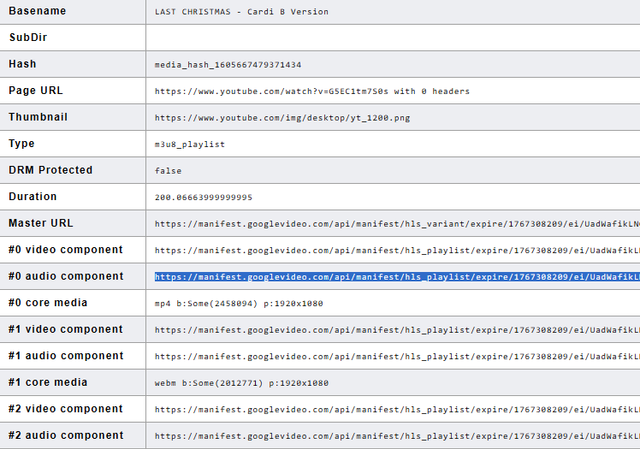
Task: Click the SubDir row label
Action: (x=28, y=38)
